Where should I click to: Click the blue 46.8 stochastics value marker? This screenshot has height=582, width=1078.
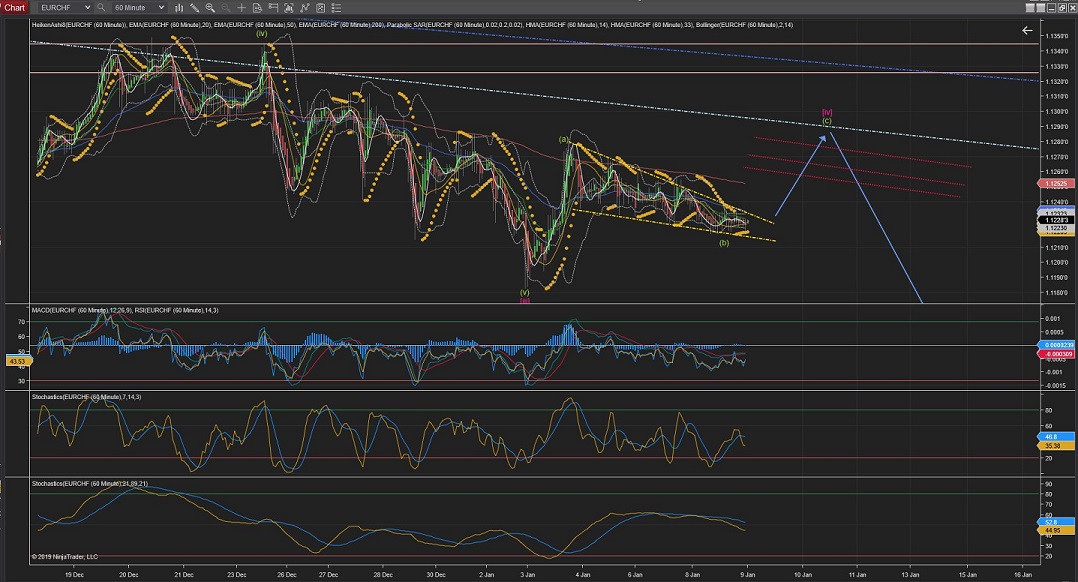1055,436
